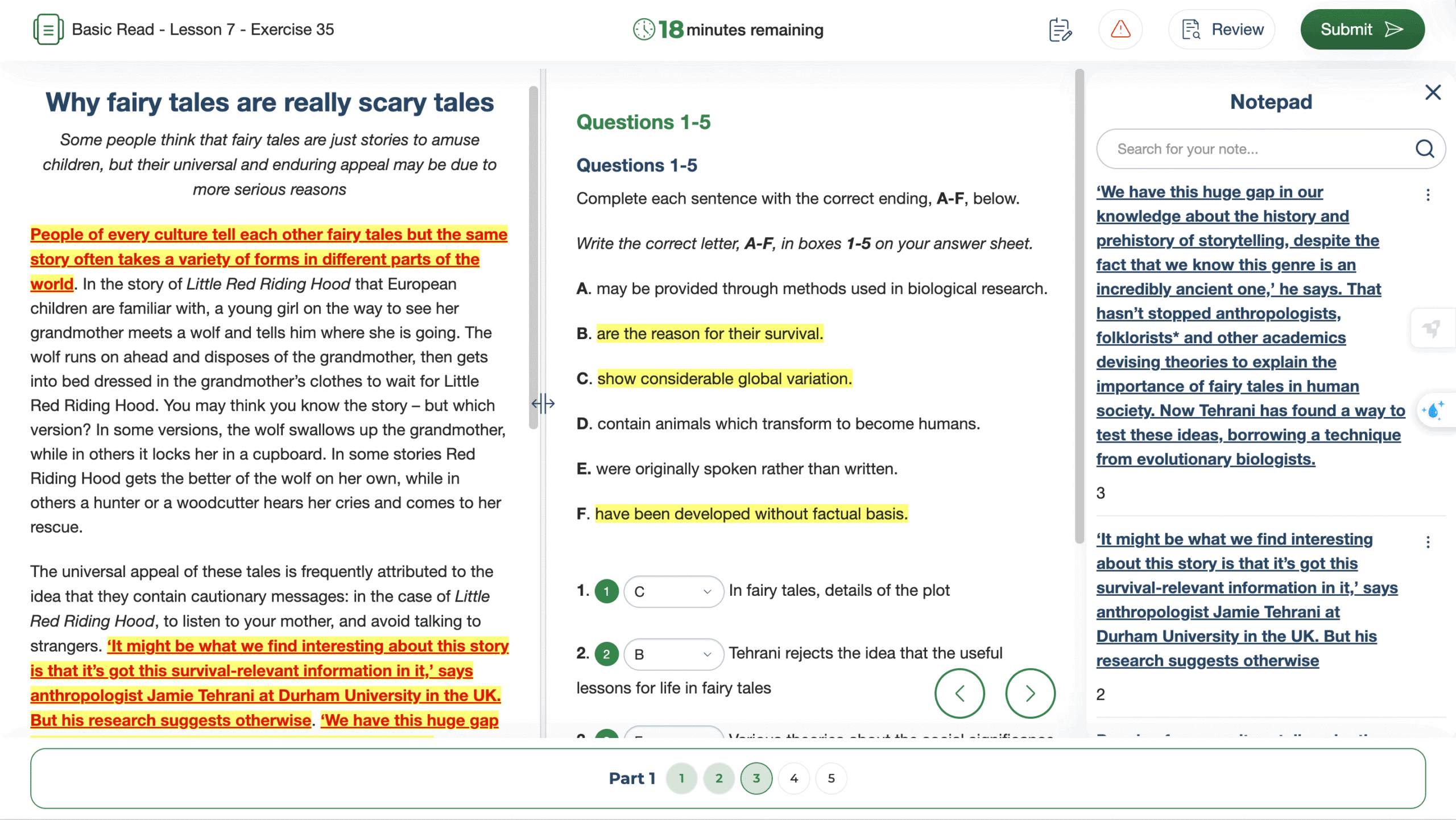Screen dimensions: 1456x820
Task: Submit the exercise
Action: [x=1362, y=30]
